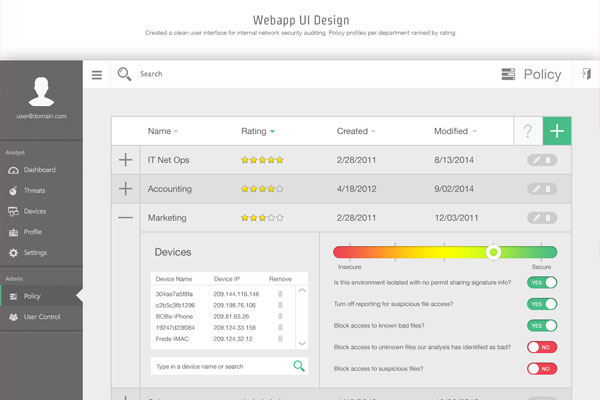Click edit/delete pill for IT Net Ops
Image resolution: width=600 pixels, height=400 pixels.
[542, 160]
